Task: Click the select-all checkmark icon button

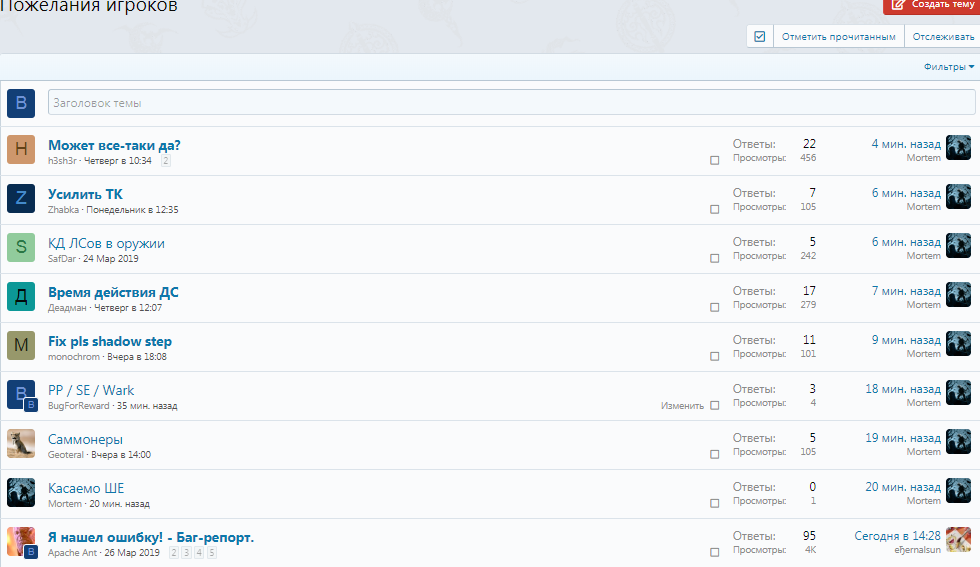Action: [760, 36]
